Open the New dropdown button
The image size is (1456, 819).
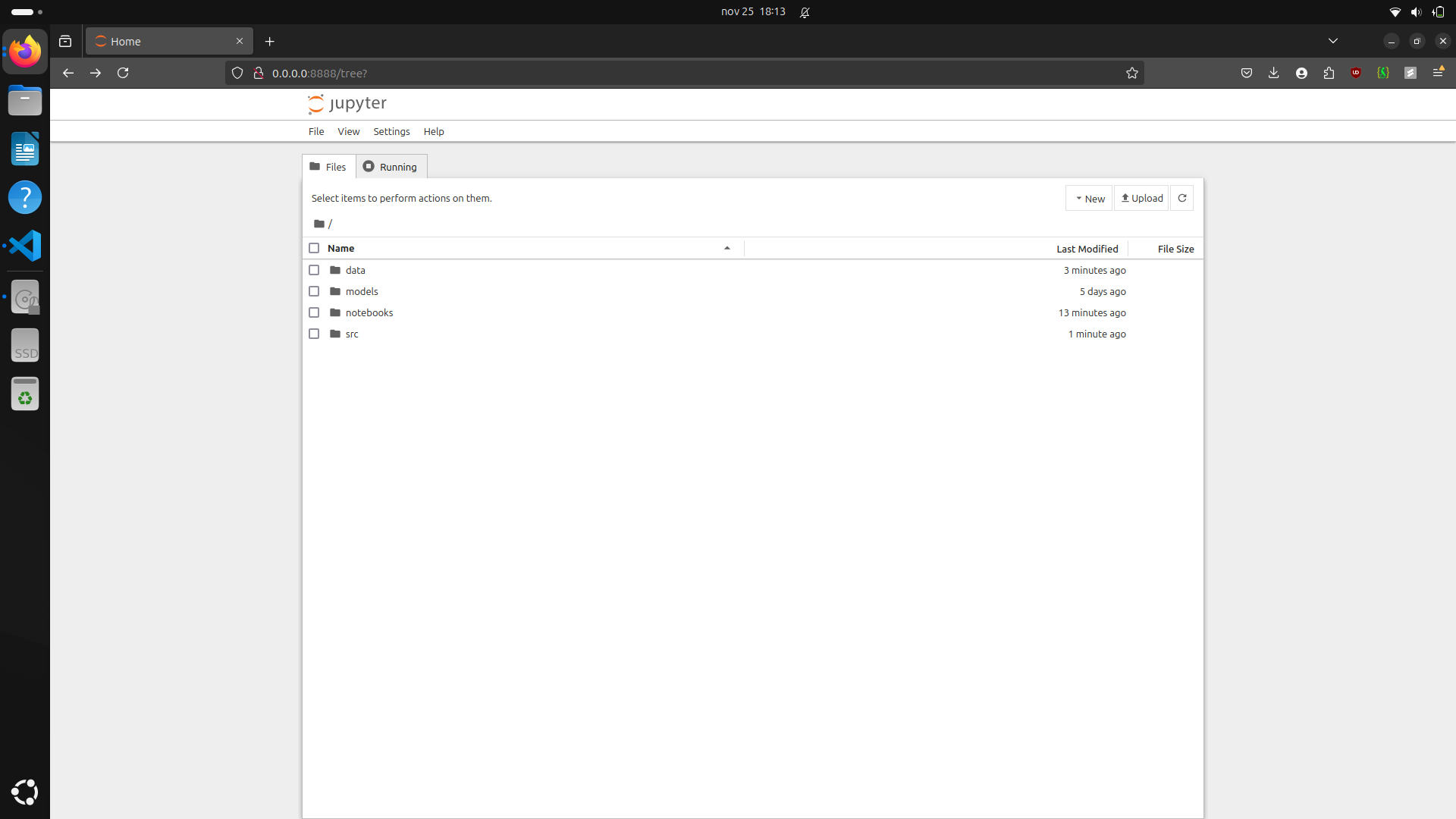[x=1089, y=199]
